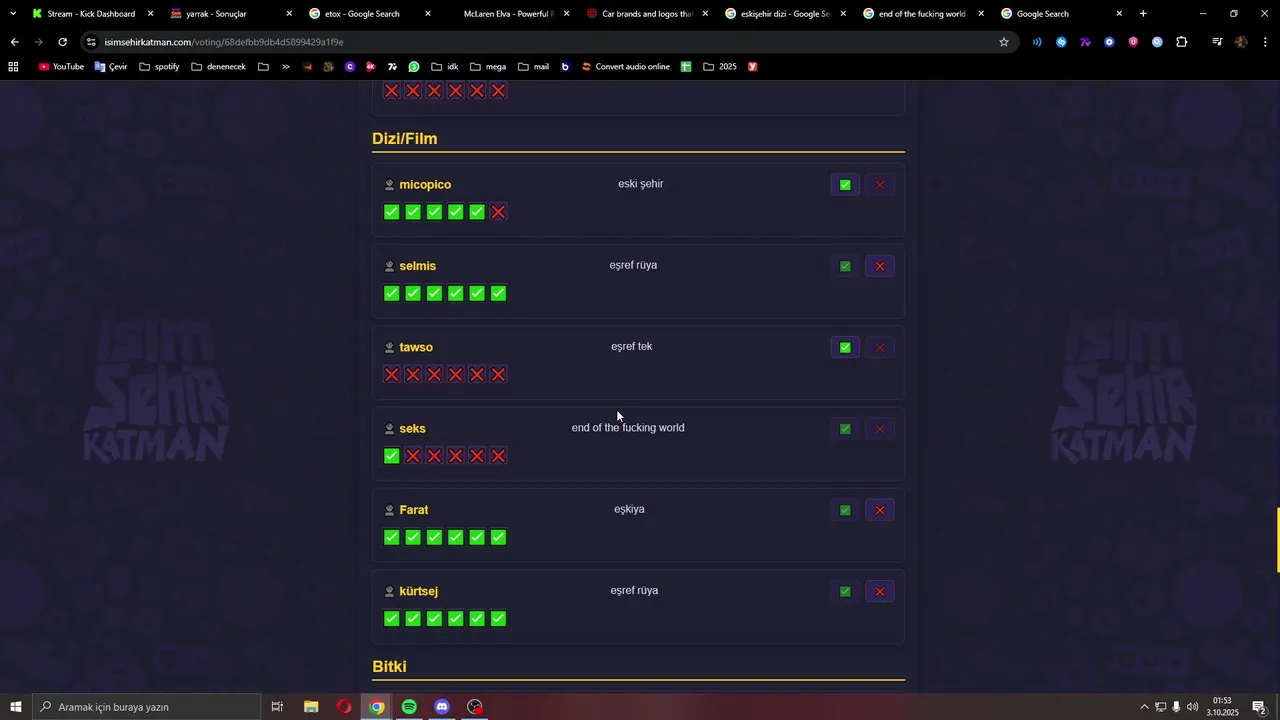Click the address bar URL field
The image size is (1280, 720).
pyautogui.click(x=540, y=42)
